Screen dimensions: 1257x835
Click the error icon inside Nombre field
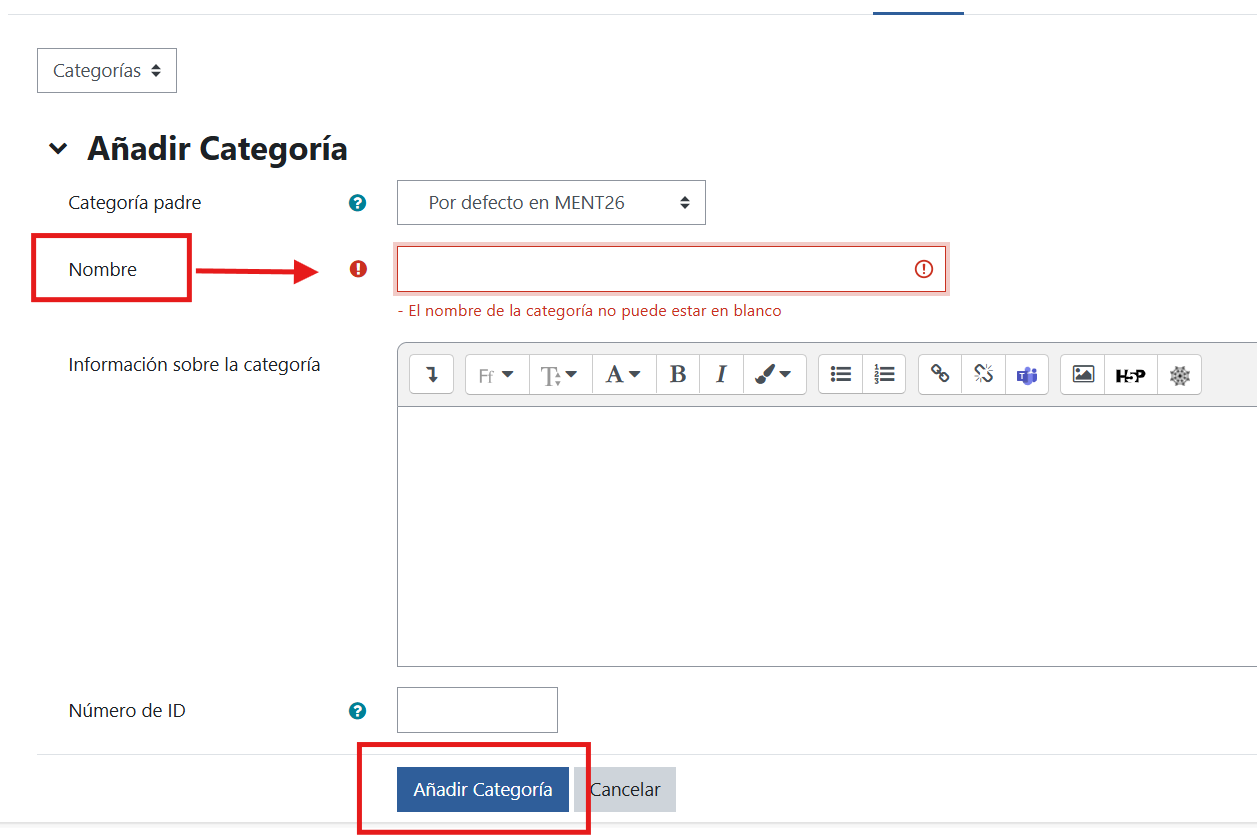point(923,269)
